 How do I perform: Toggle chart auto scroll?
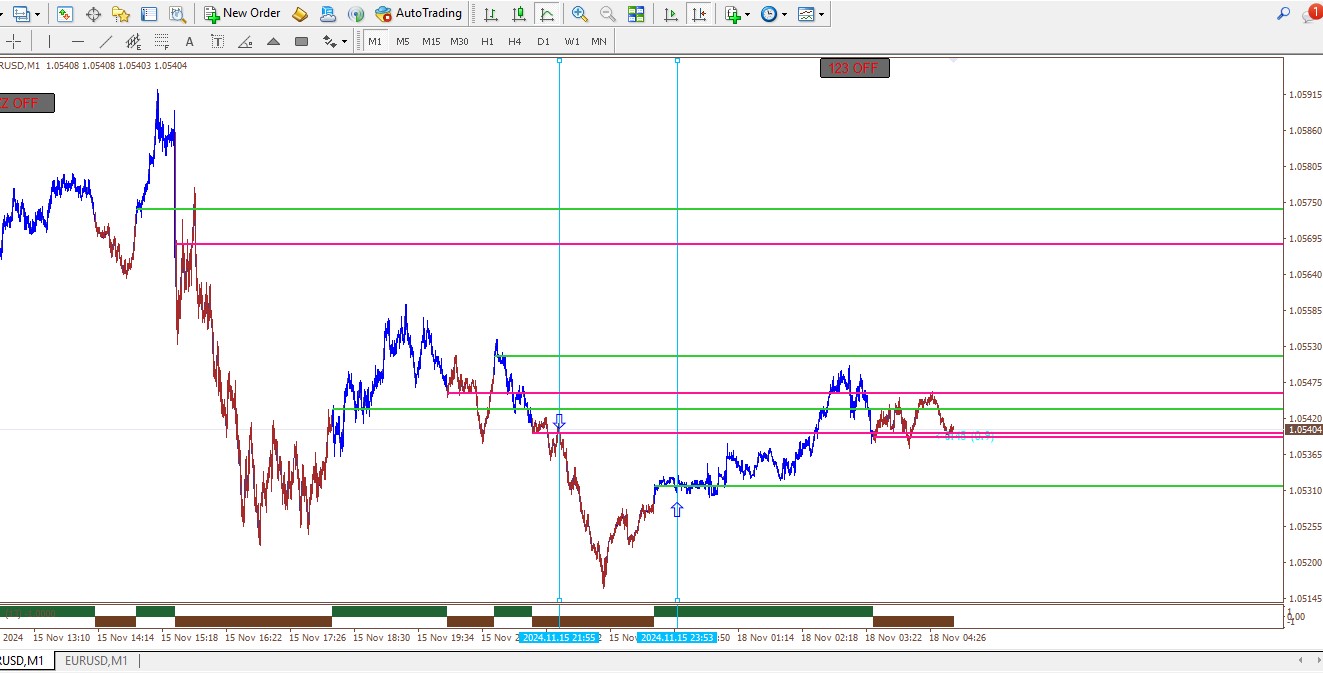(x=671, y=14)
